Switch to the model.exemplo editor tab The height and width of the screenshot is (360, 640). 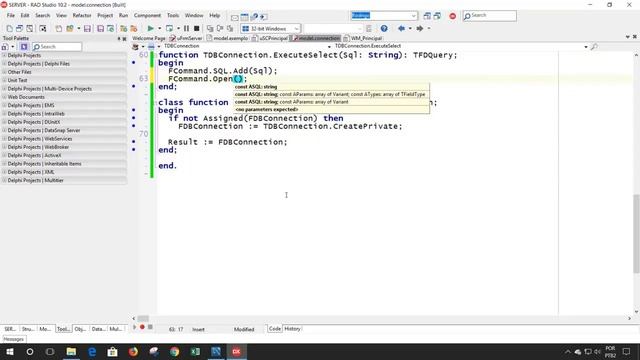pos(227,38)
